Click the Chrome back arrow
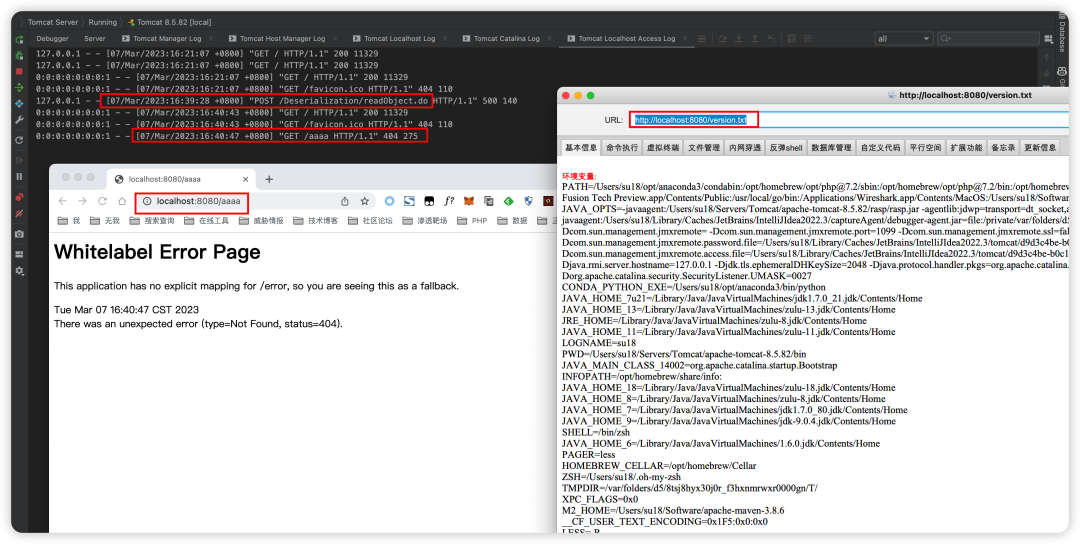 [x=63, y=201]
